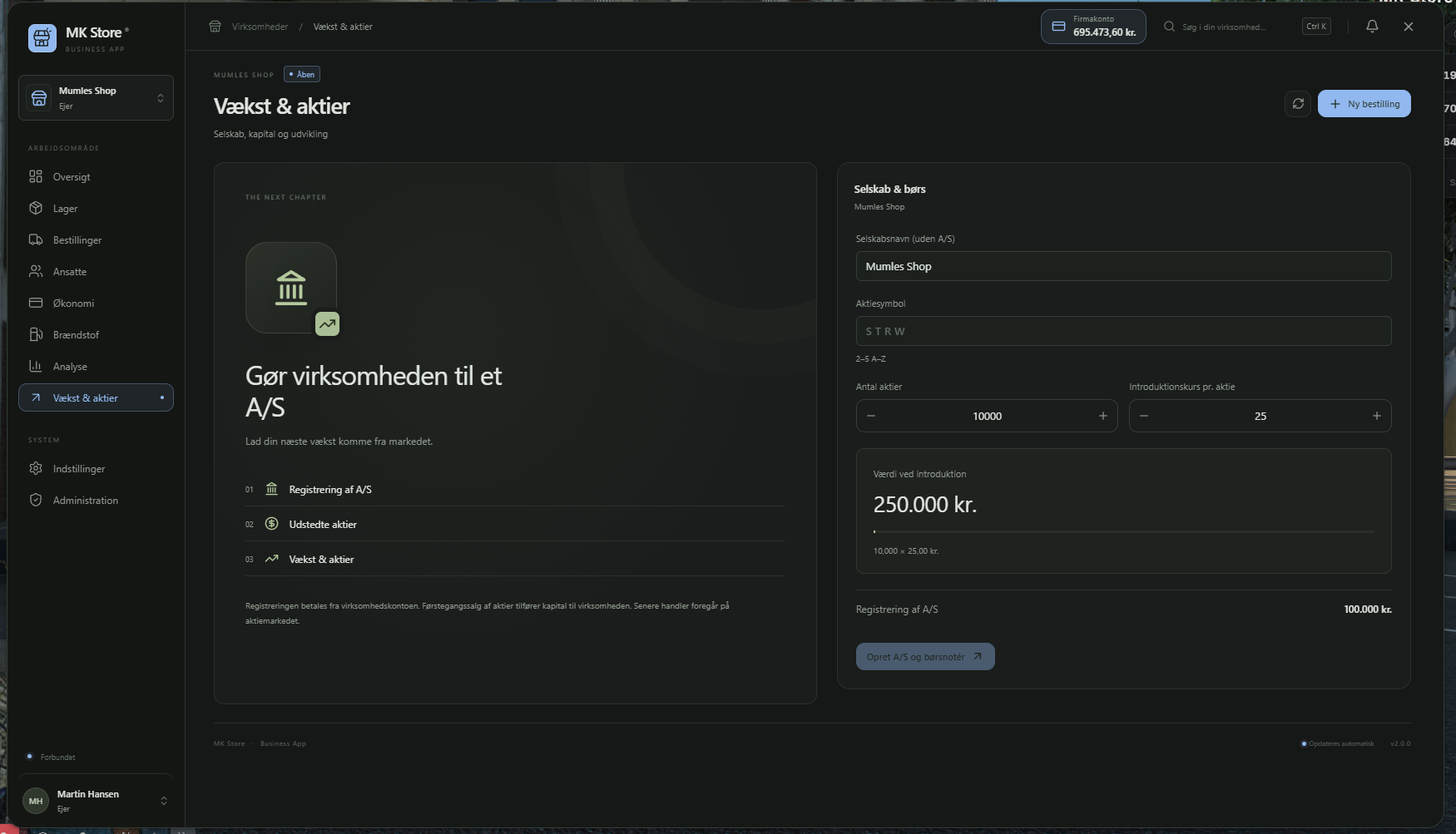Open Indstillinger settings
The image size is (1456, 834).
[96, 468]
